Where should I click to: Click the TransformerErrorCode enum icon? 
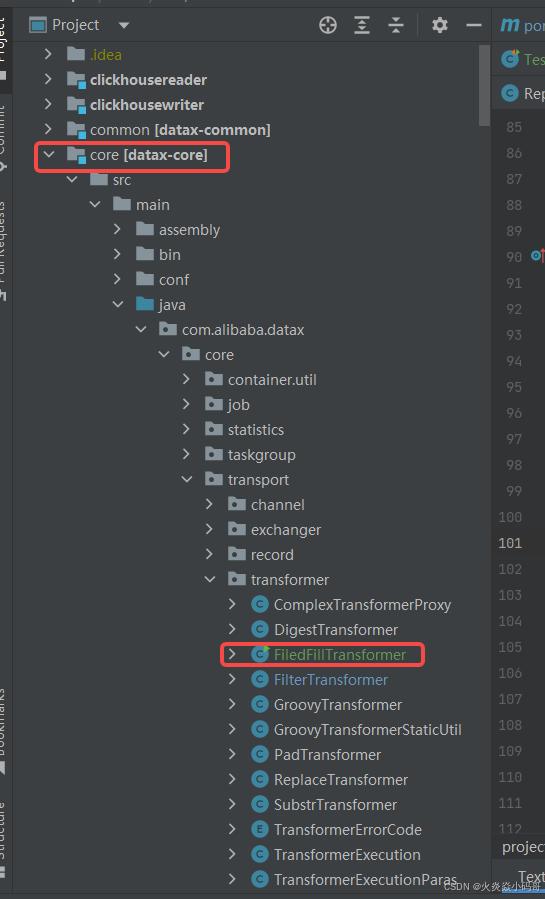(x=260, y=830)
